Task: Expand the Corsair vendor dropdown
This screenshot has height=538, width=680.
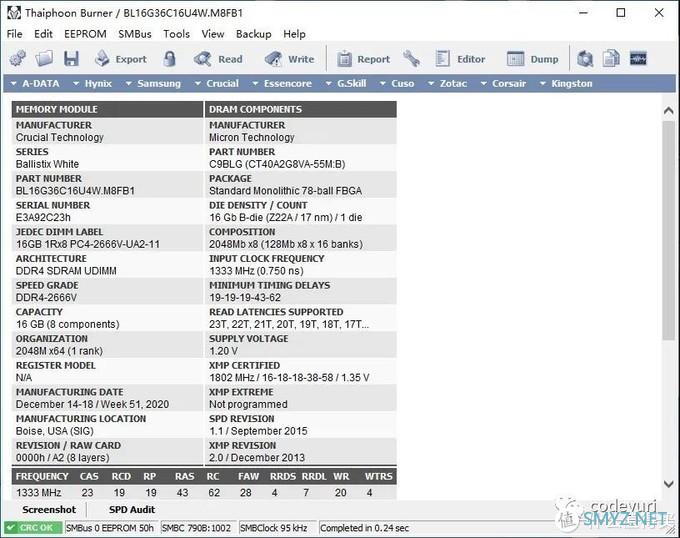Action: 503,84
